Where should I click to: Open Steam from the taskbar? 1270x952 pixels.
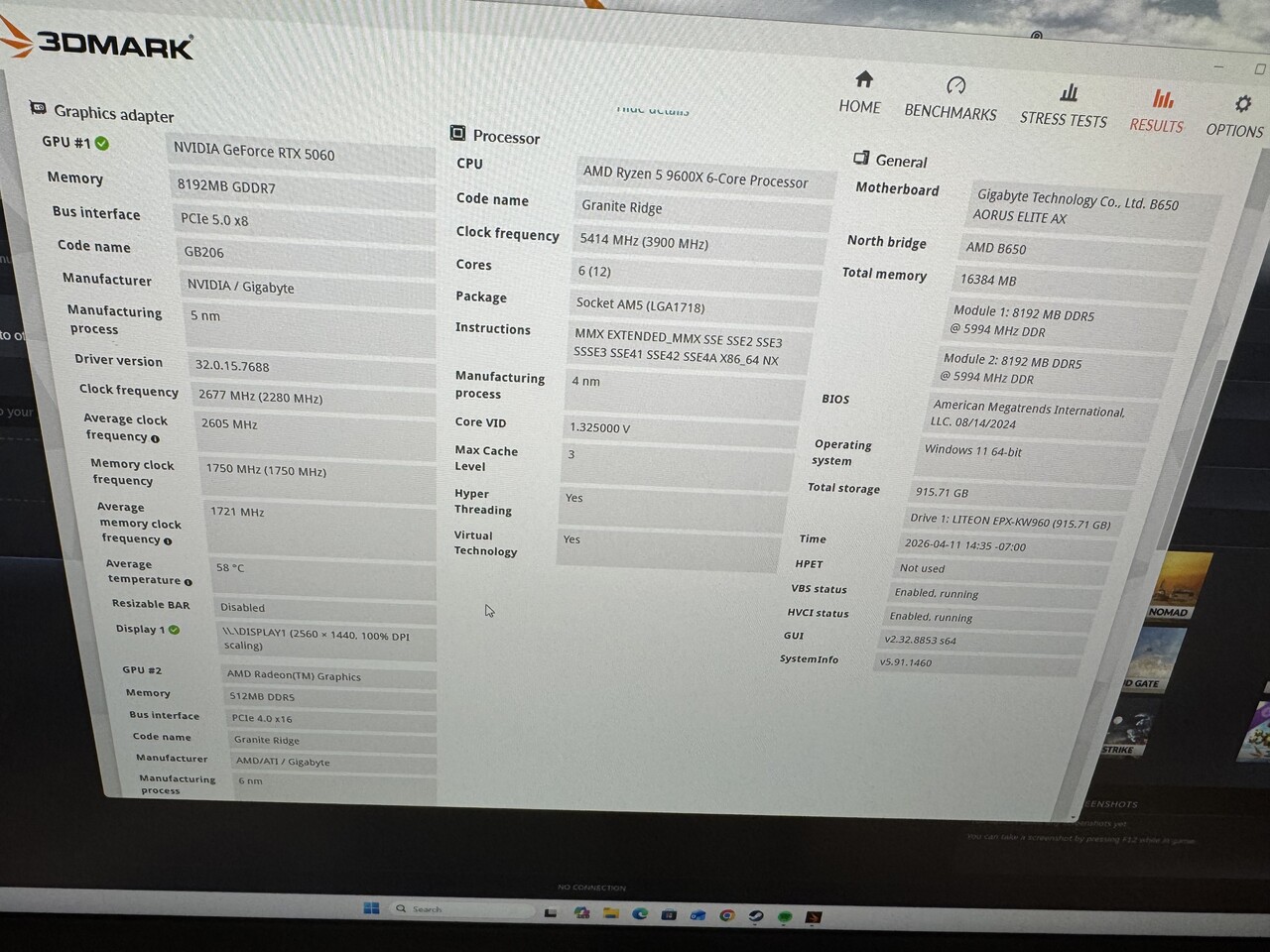755,915
